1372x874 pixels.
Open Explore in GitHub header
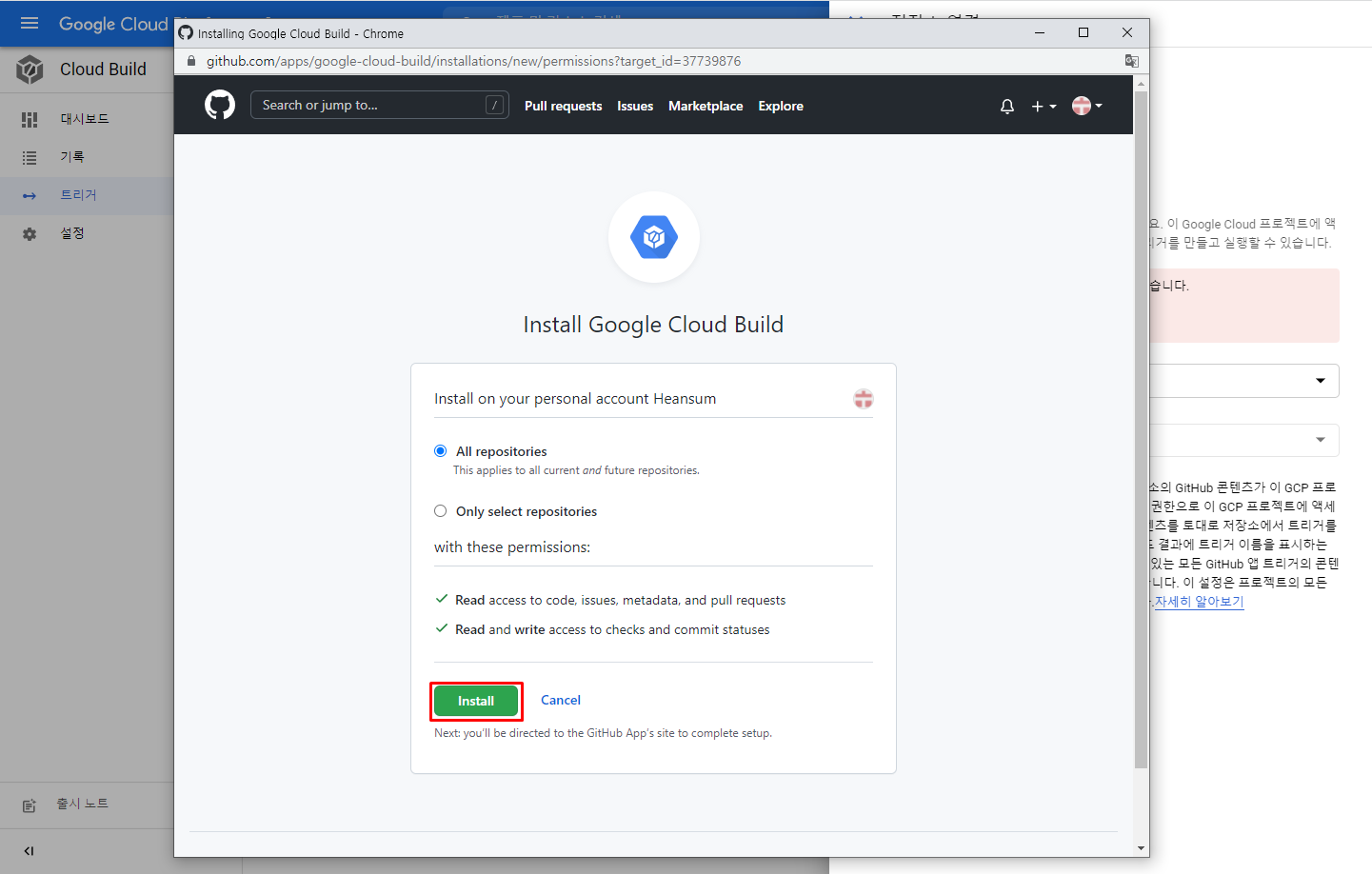coord(781,106)
